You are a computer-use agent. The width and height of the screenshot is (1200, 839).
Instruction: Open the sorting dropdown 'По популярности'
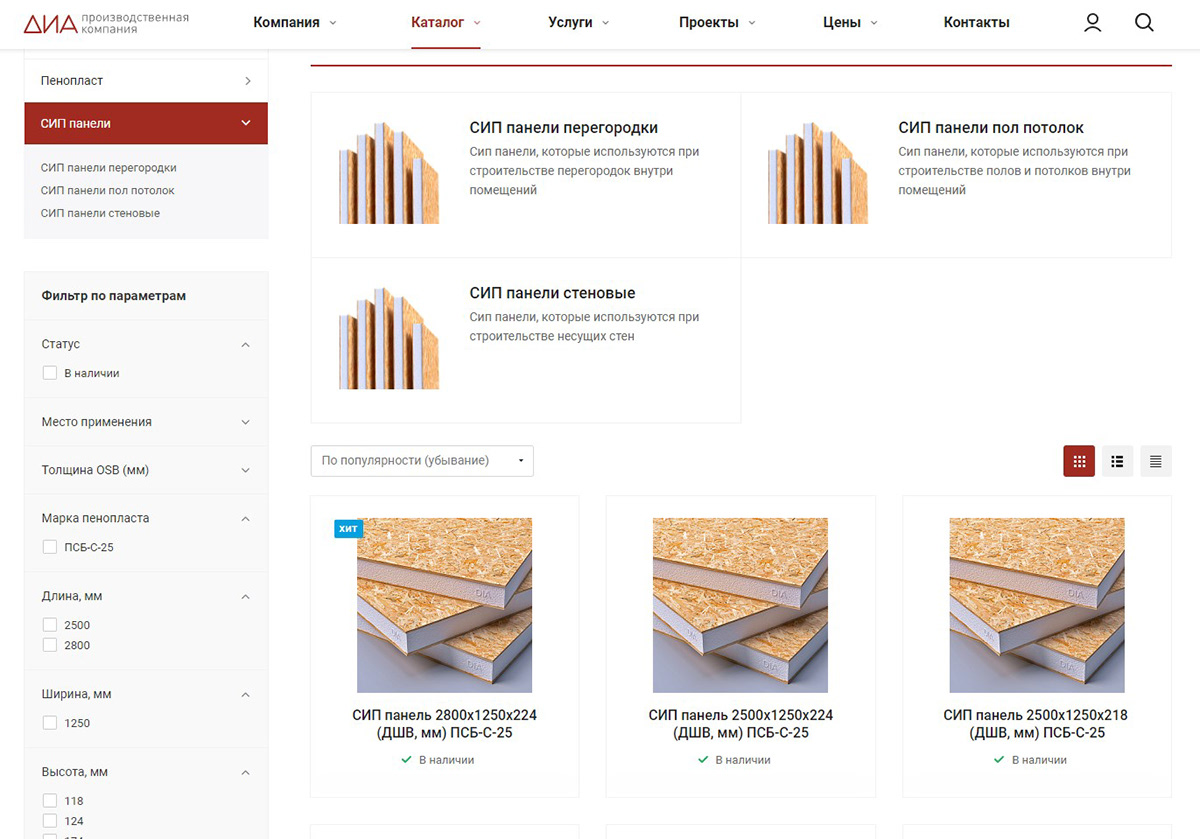coord(421,461)
